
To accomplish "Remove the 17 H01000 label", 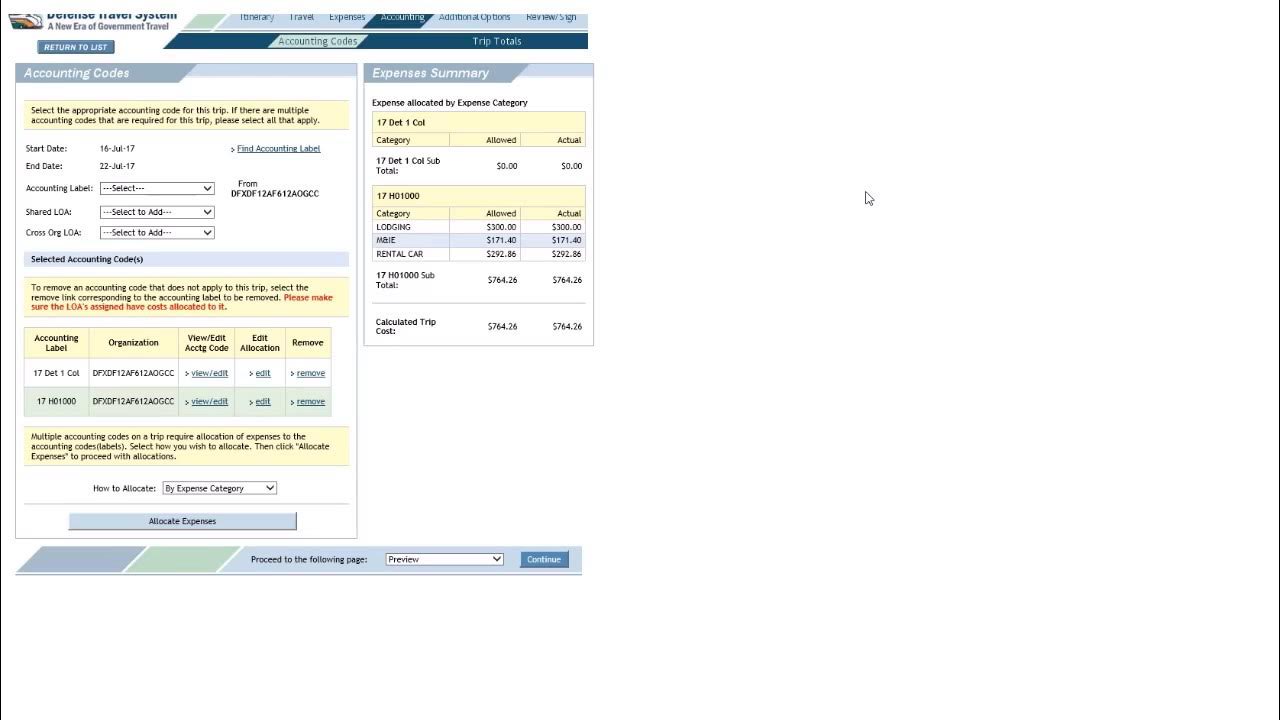I will tap(311, 402).
